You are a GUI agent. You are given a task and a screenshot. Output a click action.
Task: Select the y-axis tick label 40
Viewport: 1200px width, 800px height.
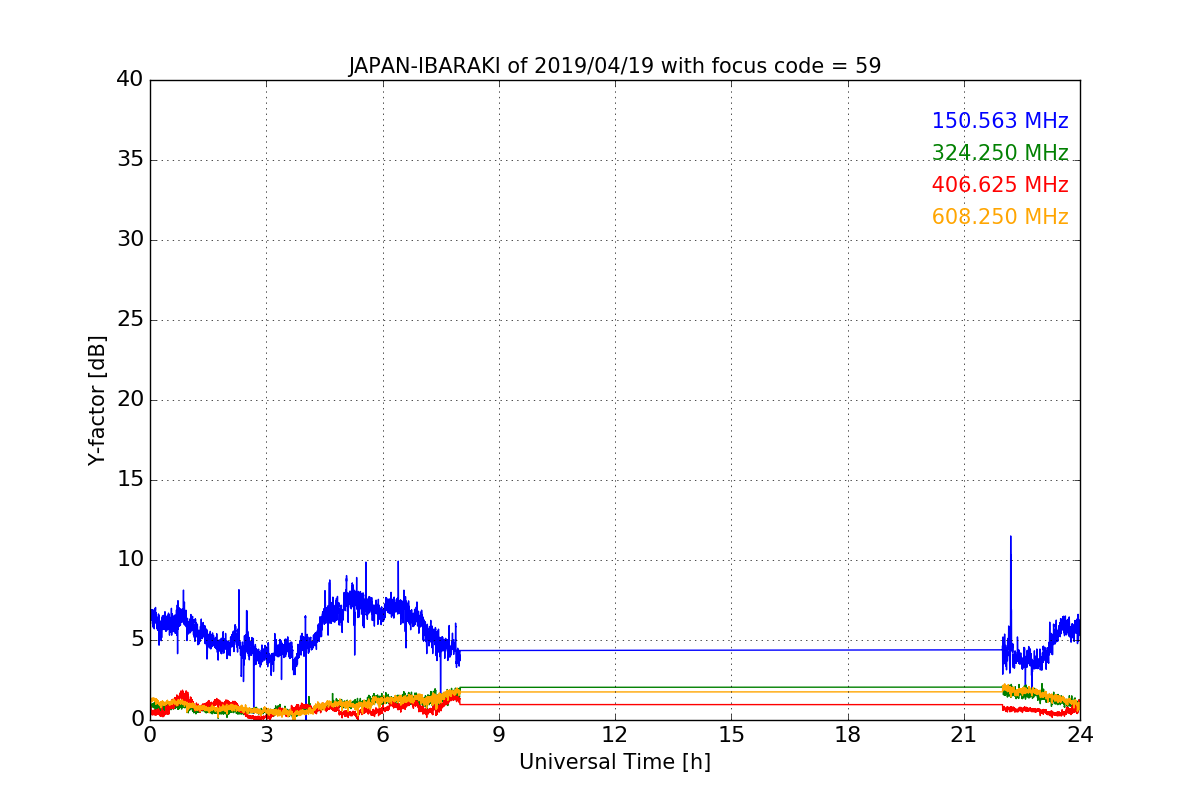[130, 80]
